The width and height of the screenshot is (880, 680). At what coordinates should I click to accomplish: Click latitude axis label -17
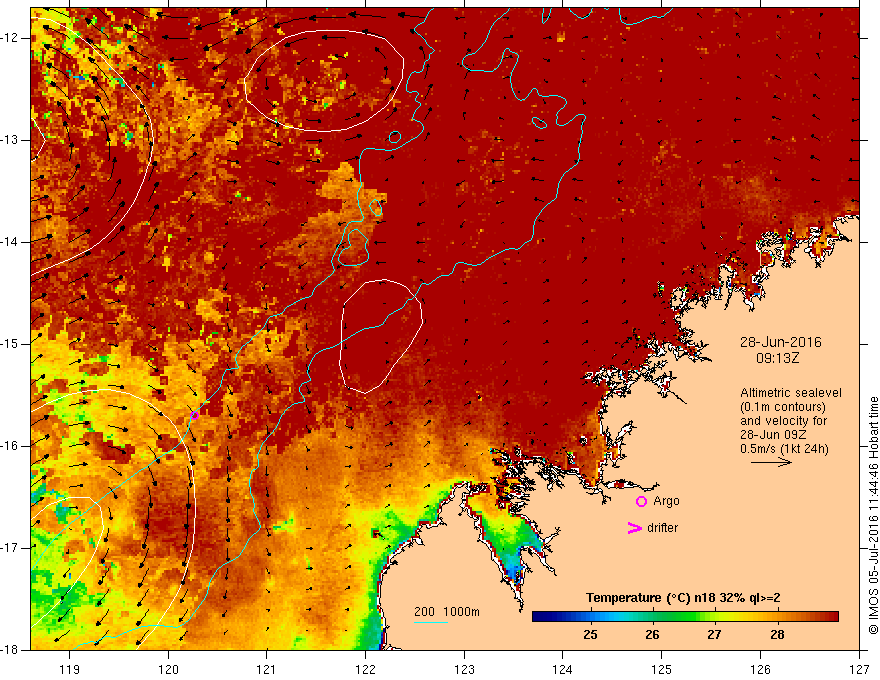pos(11,548)
